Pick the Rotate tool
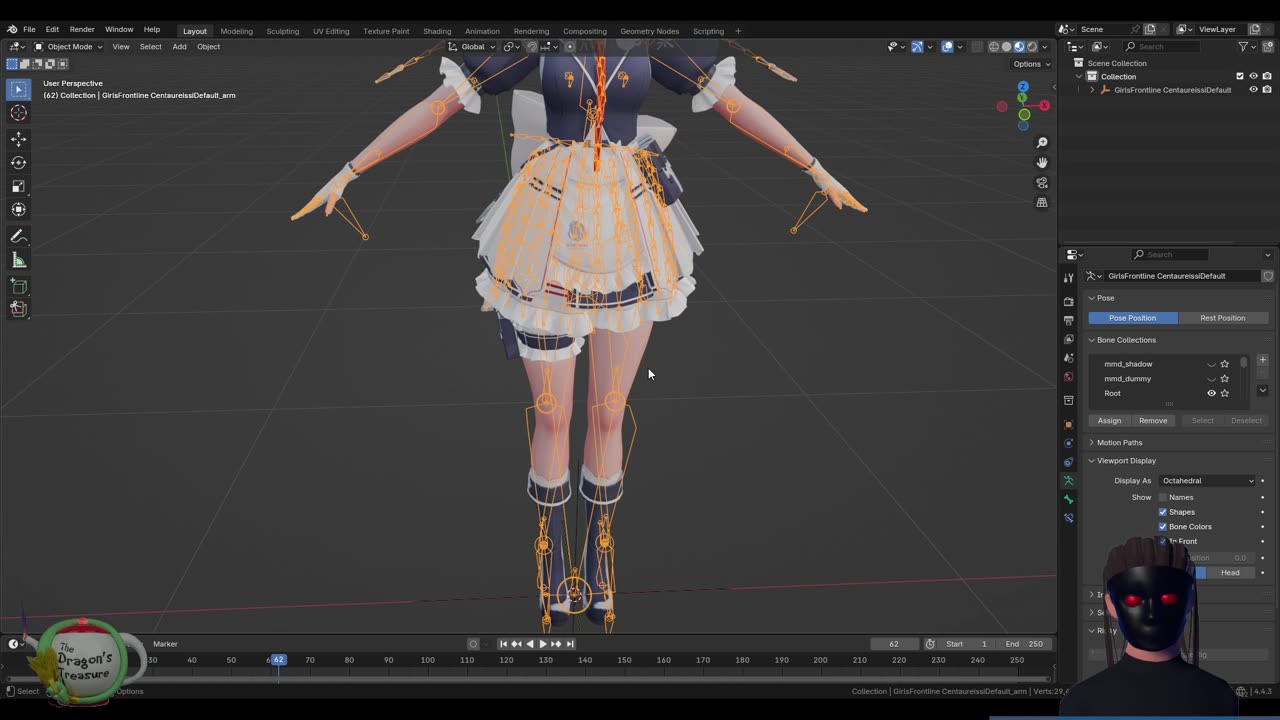 click(18, 162)
